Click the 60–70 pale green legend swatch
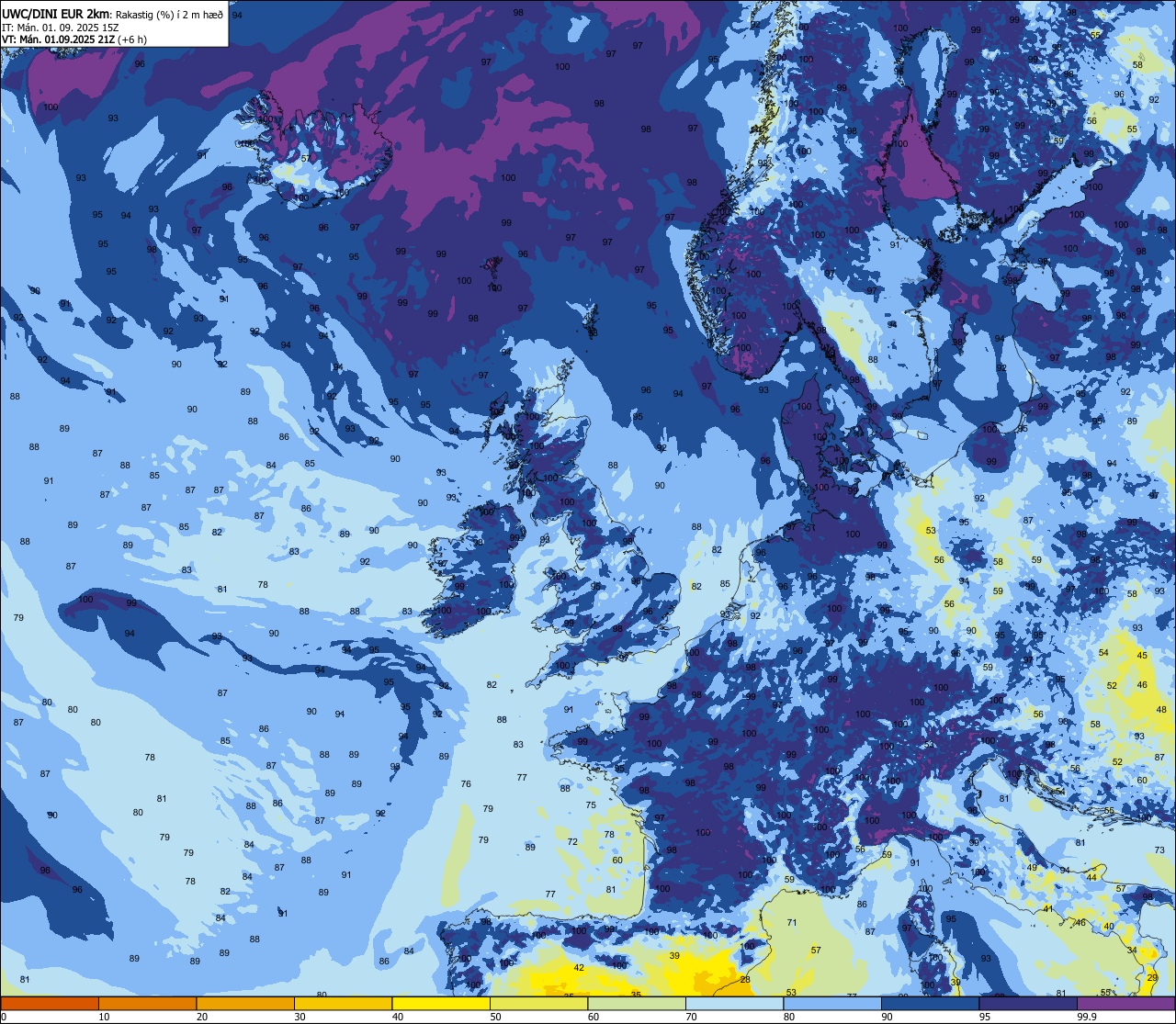The image size is (1176, 1024). click(x=637, y=1004)
